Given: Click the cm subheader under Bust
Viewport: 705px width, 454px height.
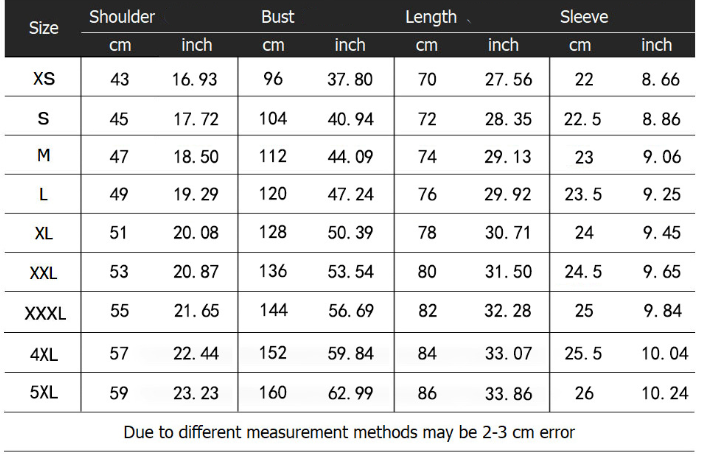Looking at the screenshot, I should (x=273, y=45).
